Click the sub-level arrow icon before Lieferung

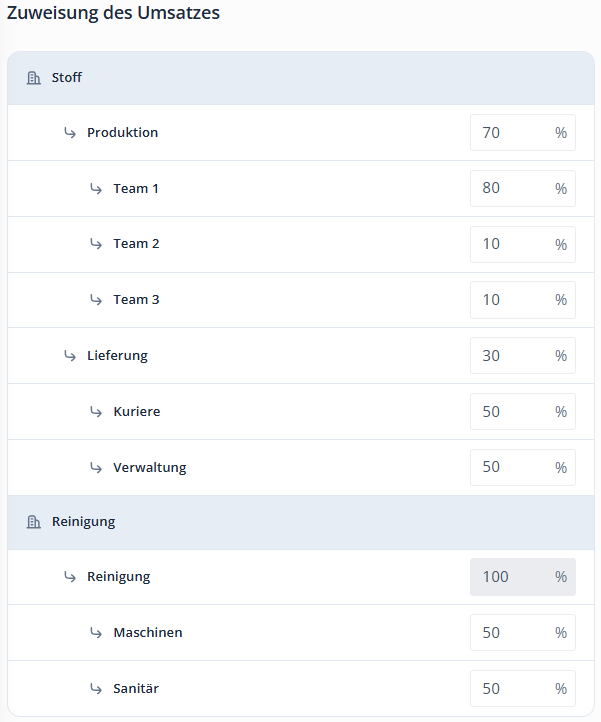point(70,355)
